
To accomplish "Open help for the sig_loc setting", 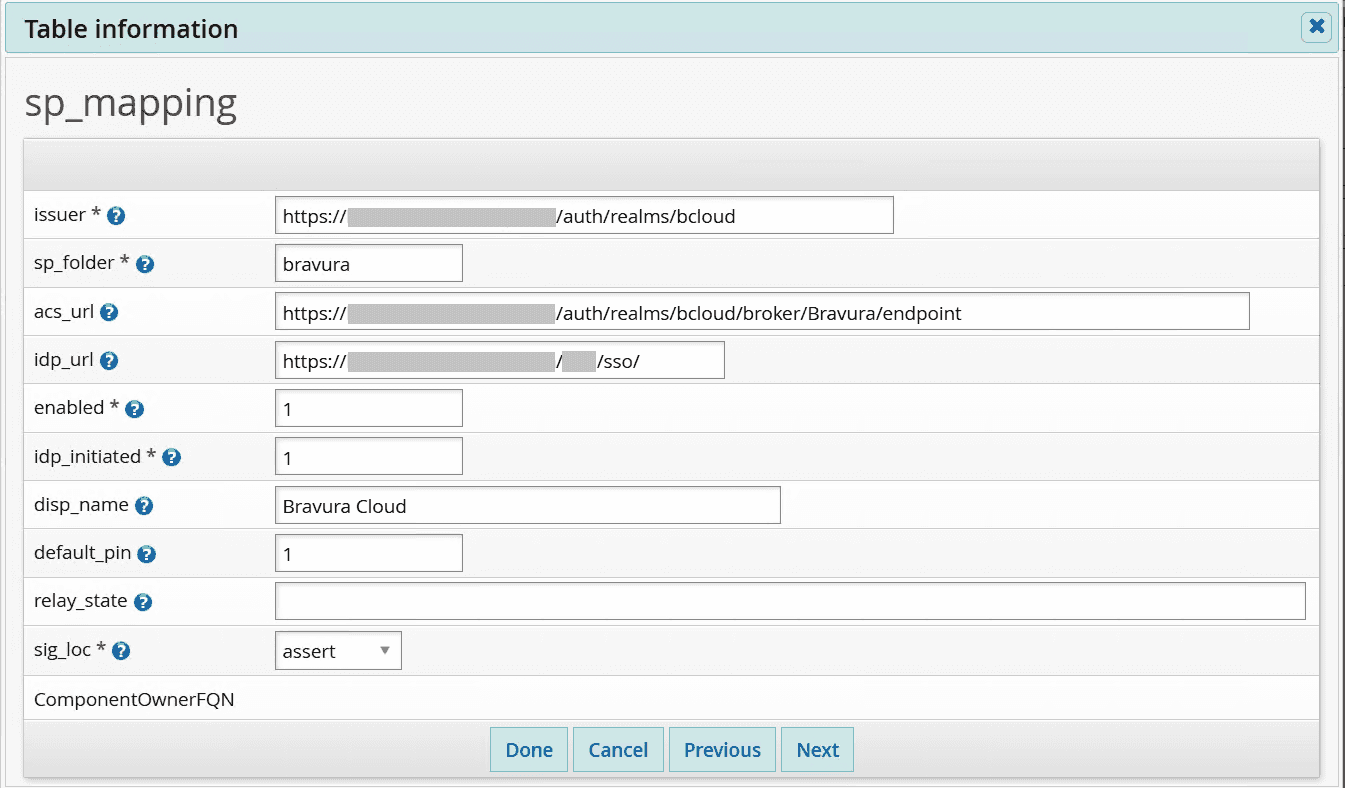I will [x=121, y=651].
